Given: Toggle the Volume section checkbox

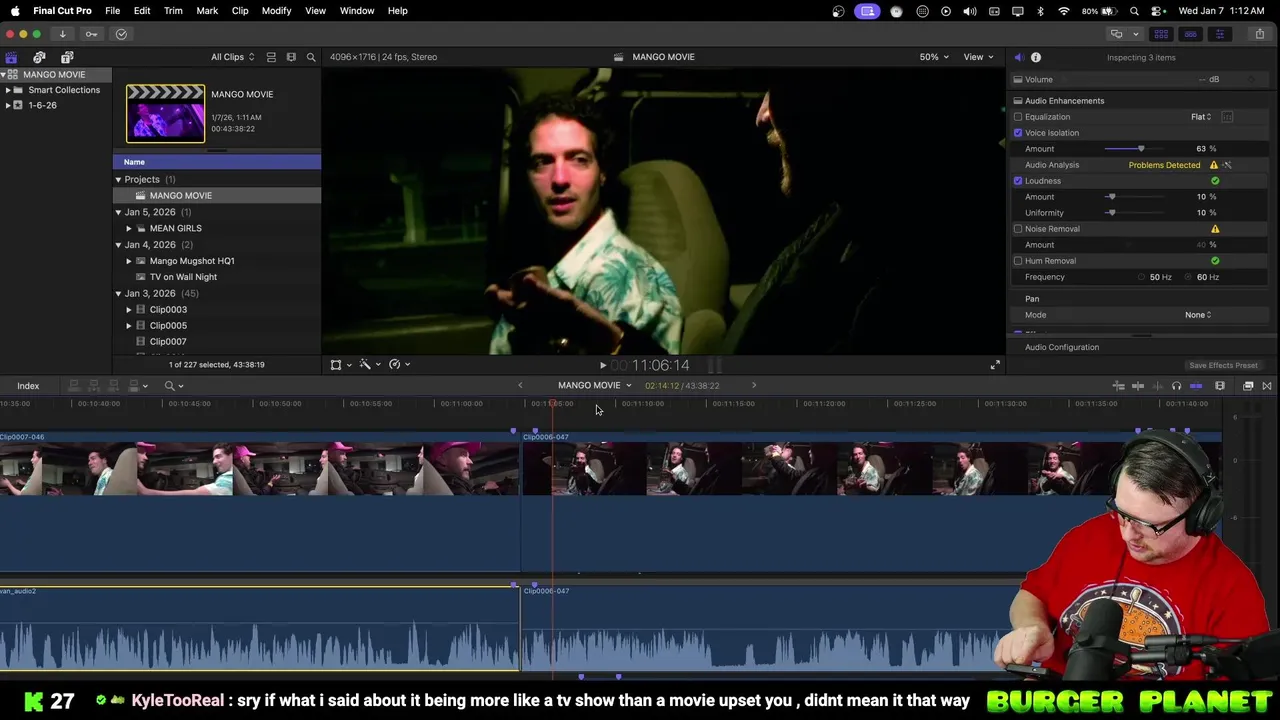Looking at the screenshot, I should (1018, 80).
